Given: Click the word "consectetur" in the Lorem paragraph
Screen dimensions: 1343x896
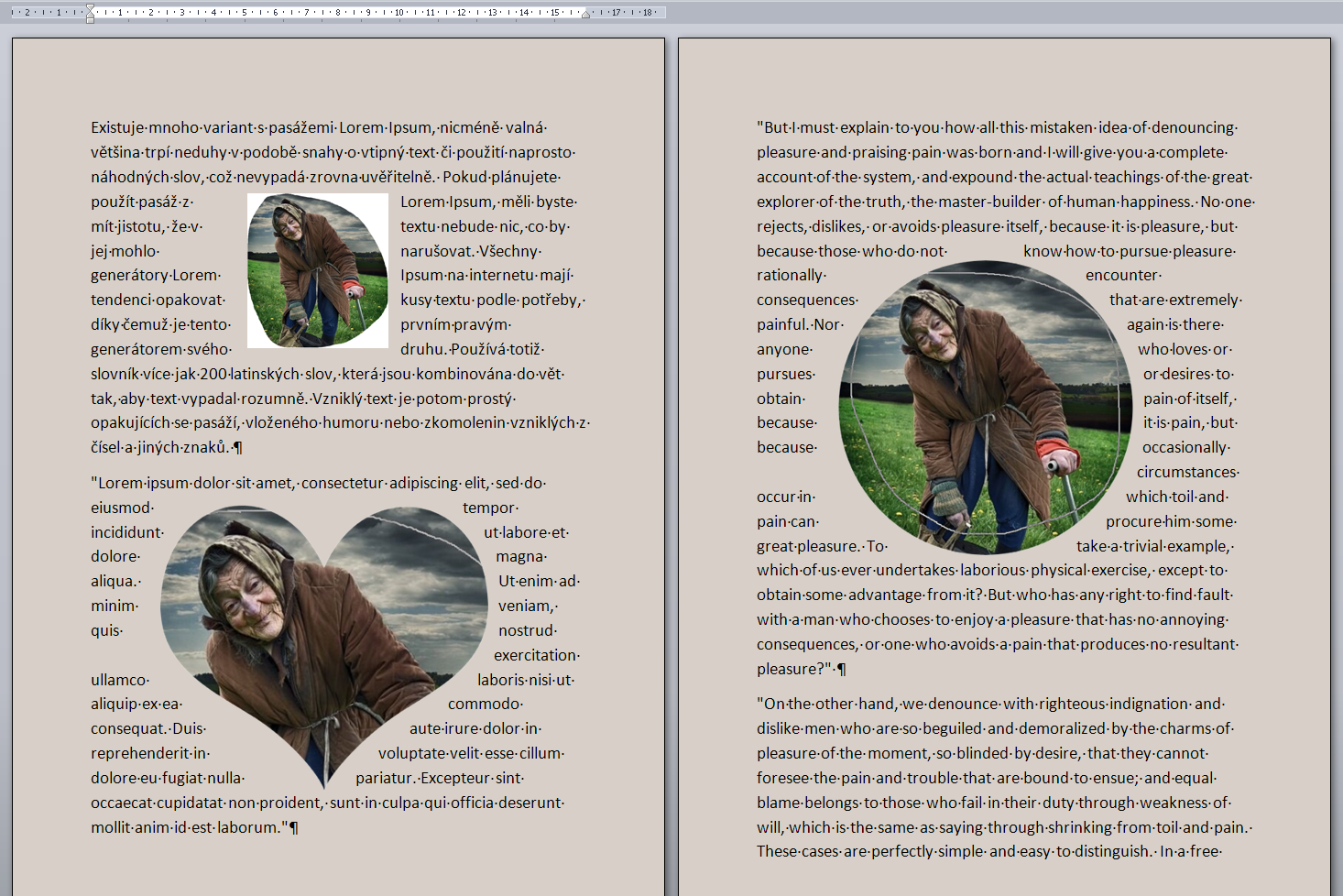Looking at the screenshot, I should pos(343,484).
